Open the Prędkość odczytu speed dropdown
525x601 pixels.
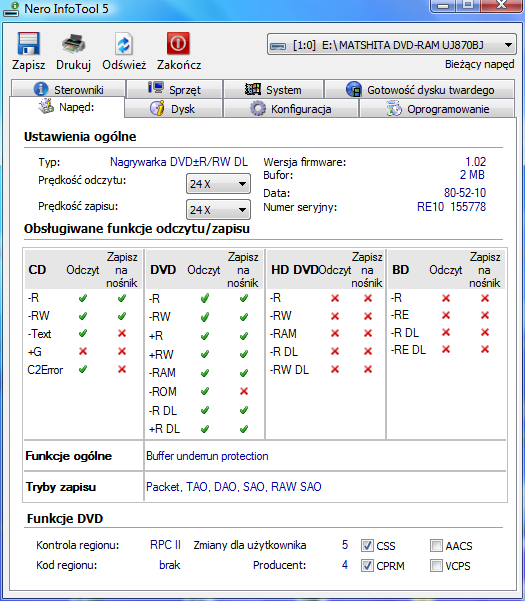point(218,184)
